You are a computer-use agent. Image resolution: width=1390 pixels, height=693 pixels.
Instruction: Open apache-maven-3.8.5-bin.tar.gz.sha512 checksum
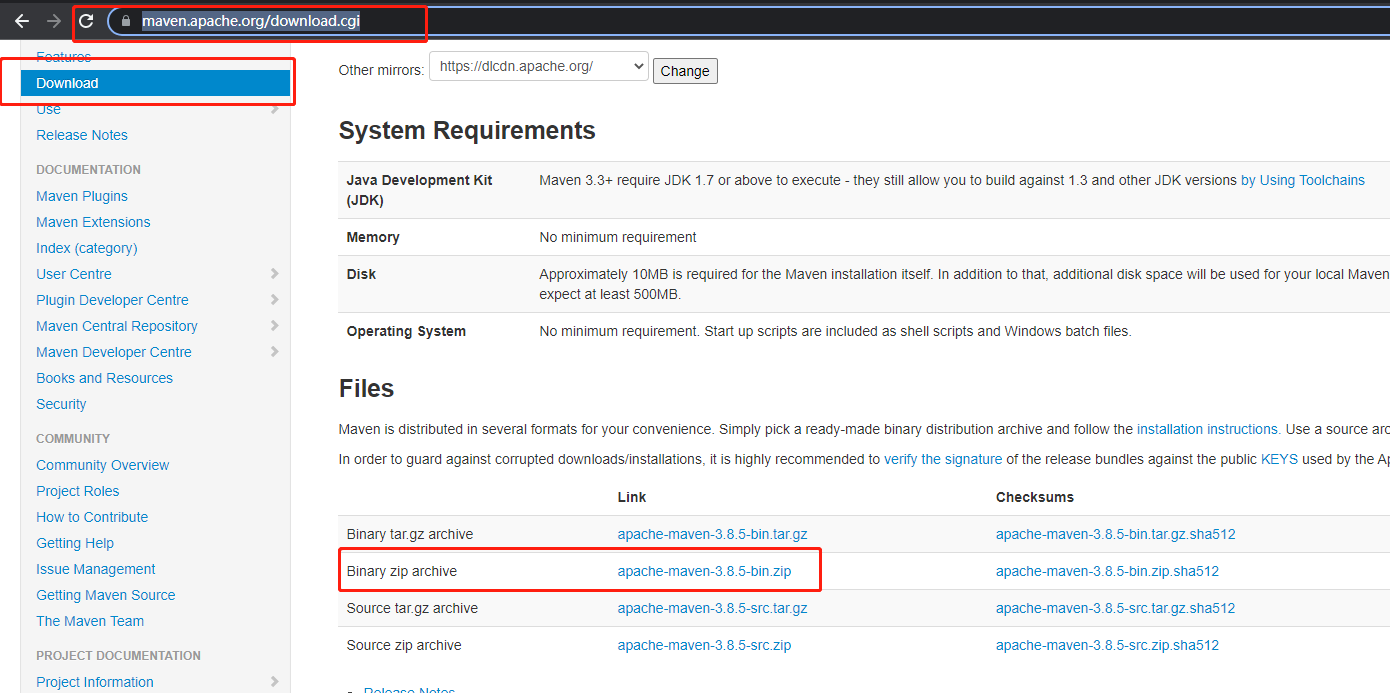click(1116, 534)
